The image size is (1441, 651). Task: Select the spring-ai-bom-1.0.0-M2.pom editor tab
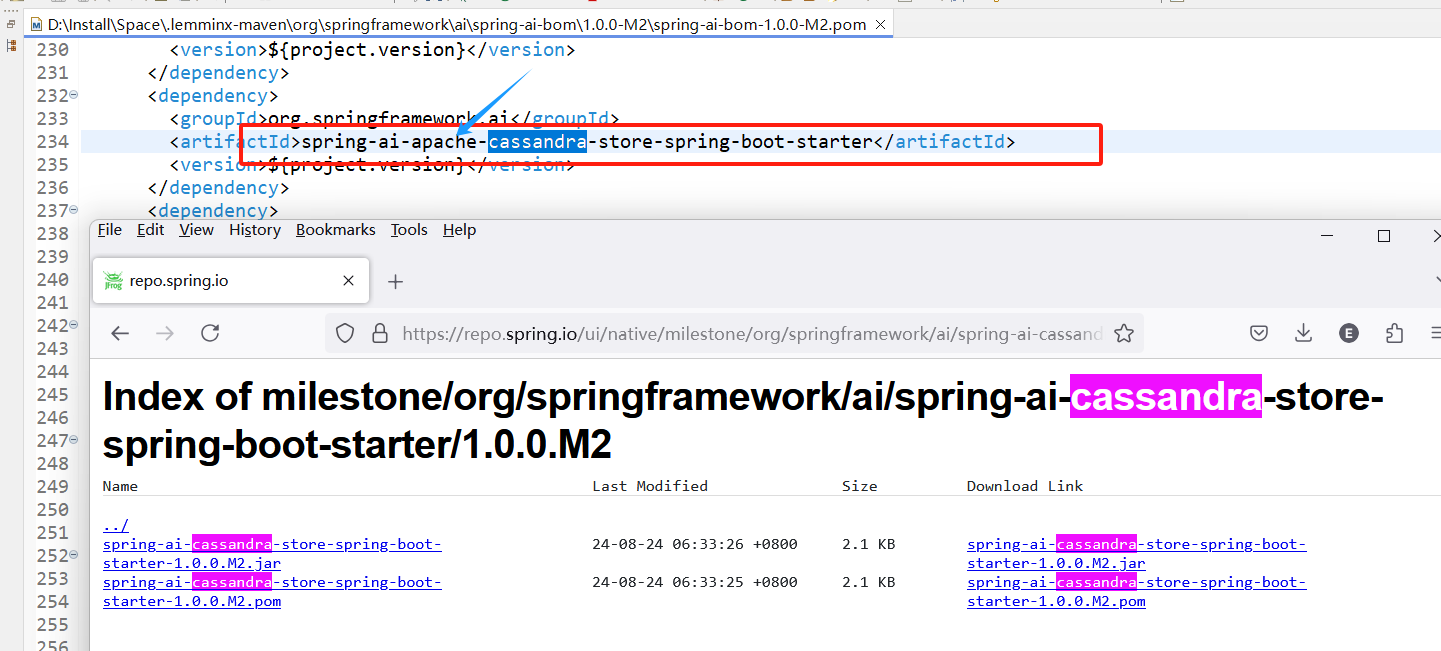pyautogui.click(x=457, y=24)
